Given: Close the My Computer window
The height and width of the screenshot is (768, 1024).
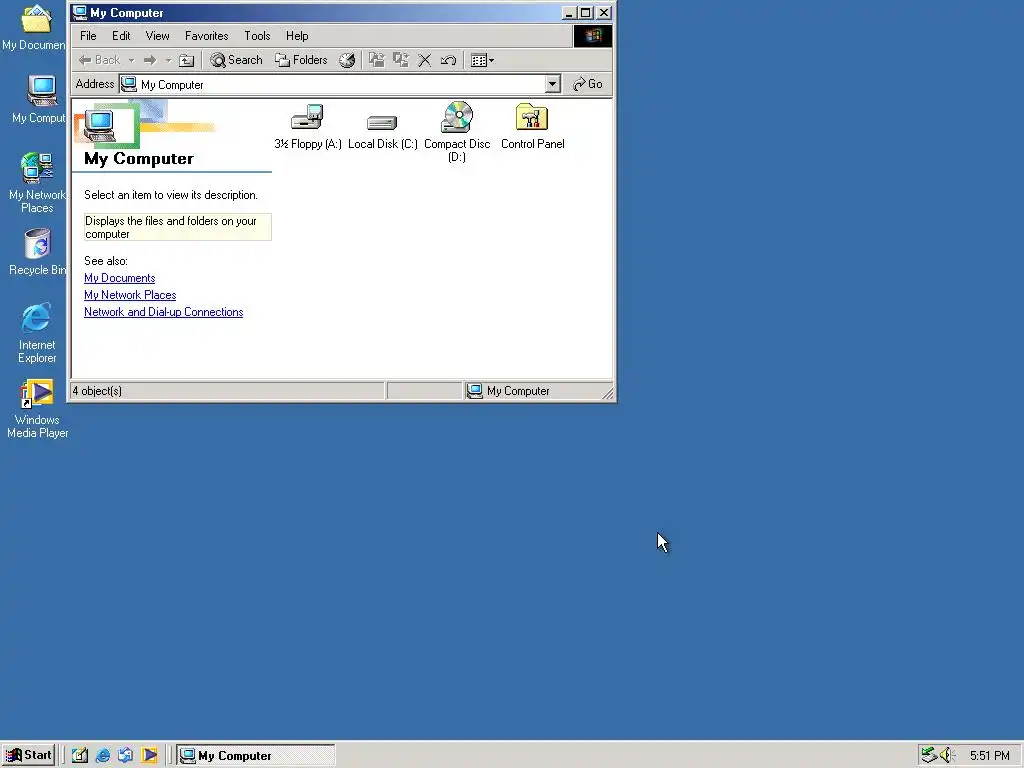Looking at the screenshot, I should 604,12.
